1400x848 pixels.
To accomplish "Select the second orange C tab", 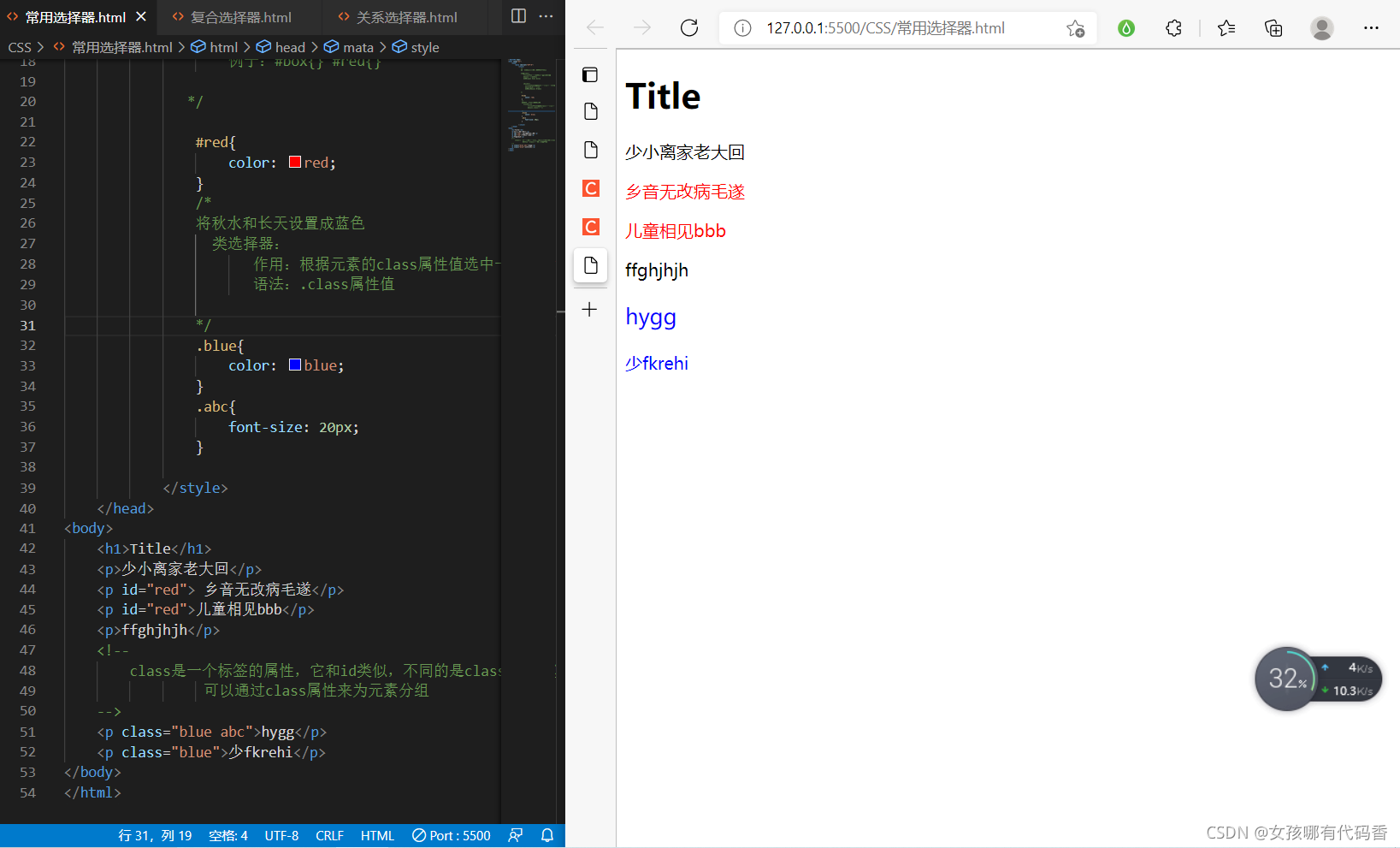I will (x=590, y=227).
